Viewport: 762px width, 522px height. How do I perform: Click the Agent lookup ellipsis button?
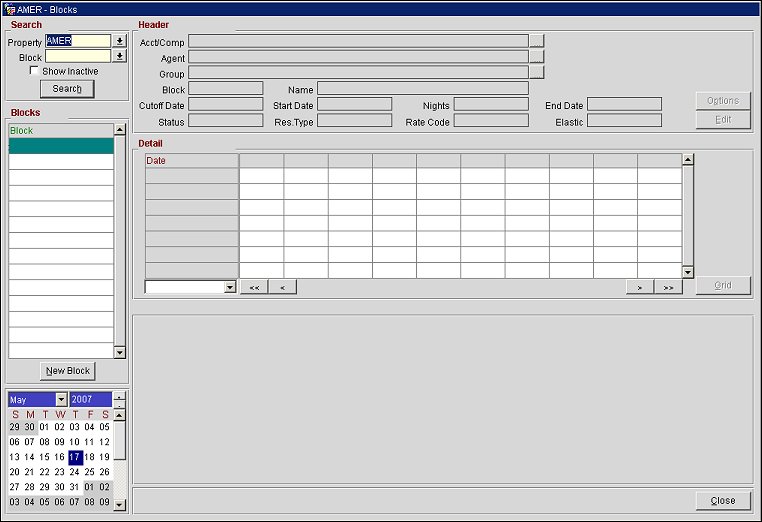[537, 57]
